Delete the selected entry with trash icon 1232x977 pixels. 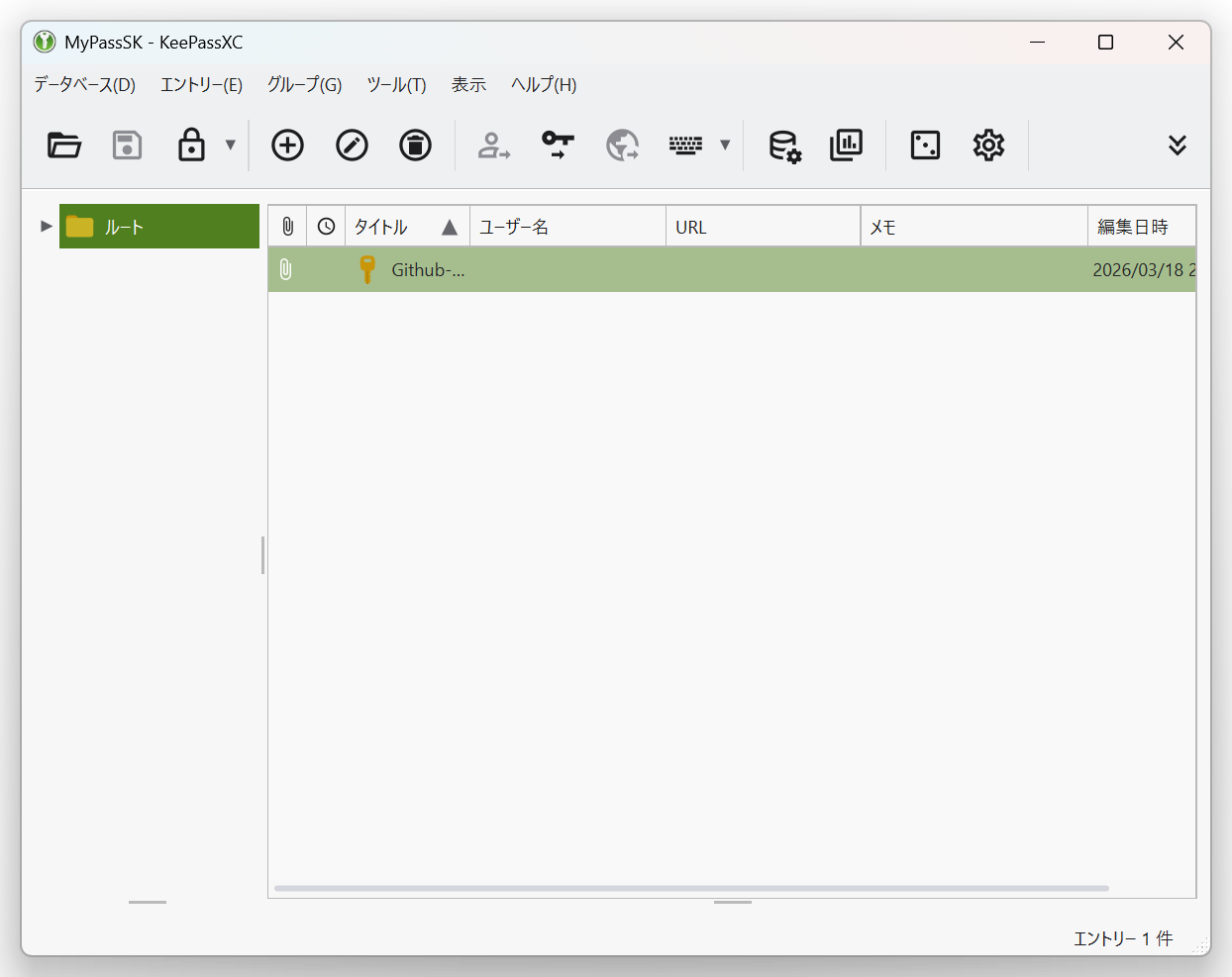click(x=415, y=146)
